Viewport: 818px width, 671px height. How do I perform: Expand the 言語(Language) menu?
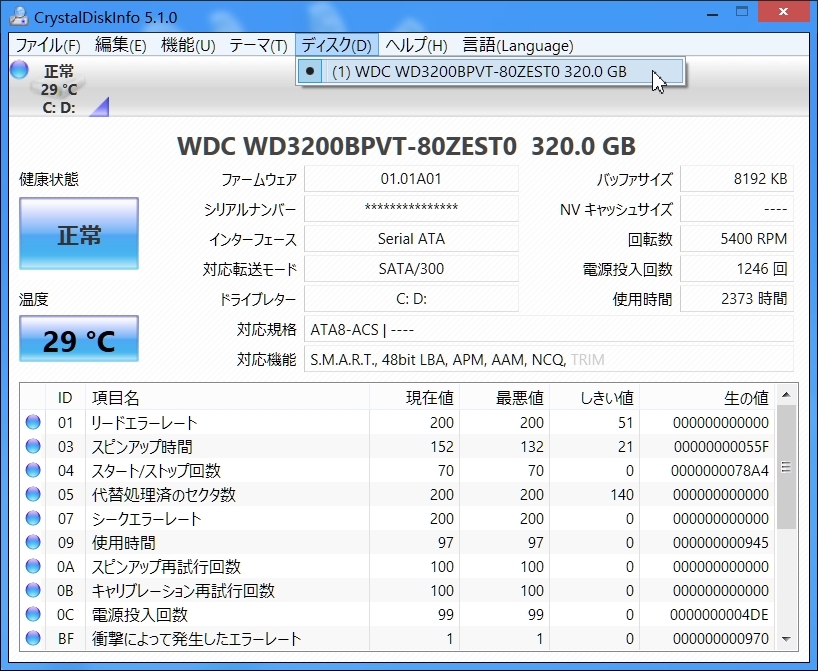[x=517, y=45]
